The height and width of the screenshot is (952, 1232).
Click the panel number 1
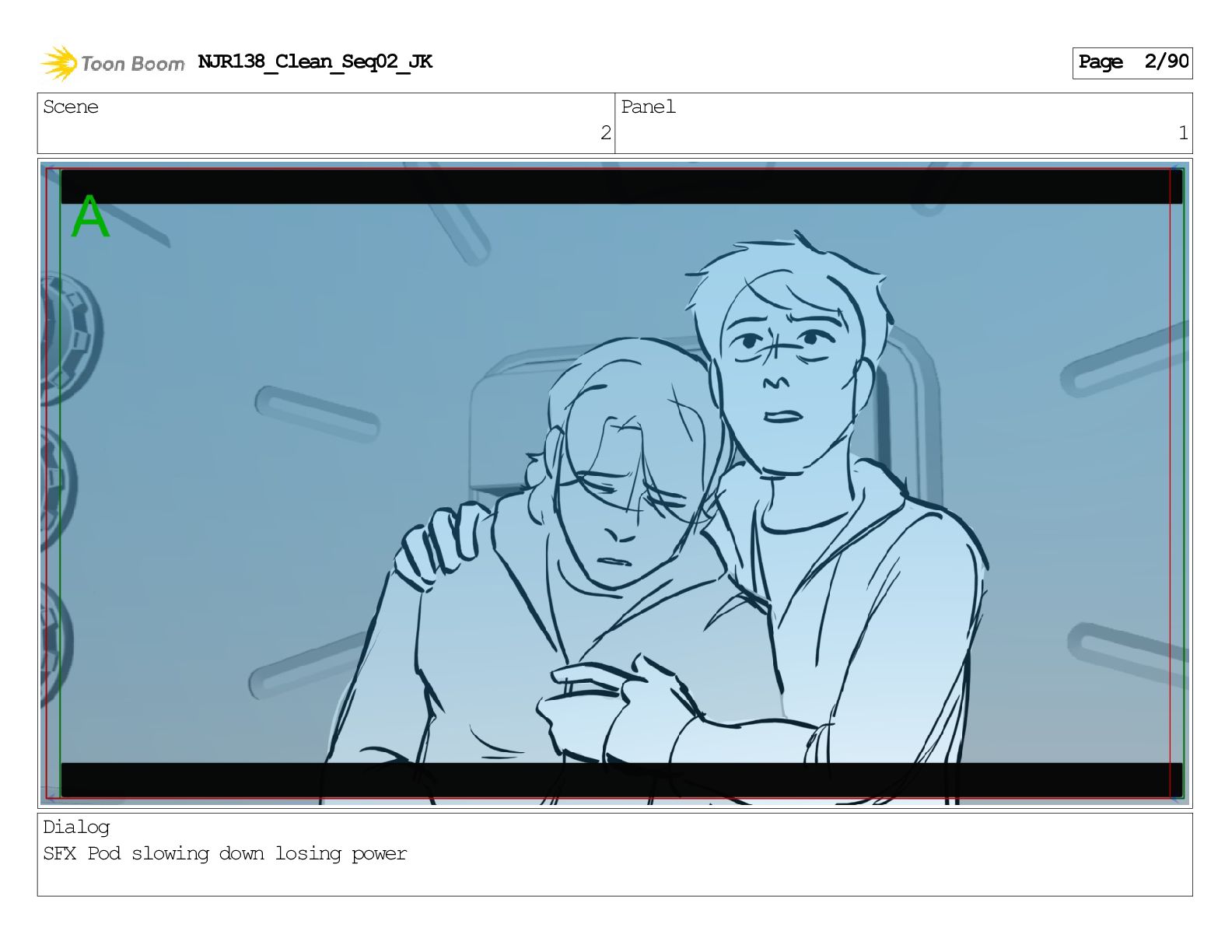pos(1183,133)
